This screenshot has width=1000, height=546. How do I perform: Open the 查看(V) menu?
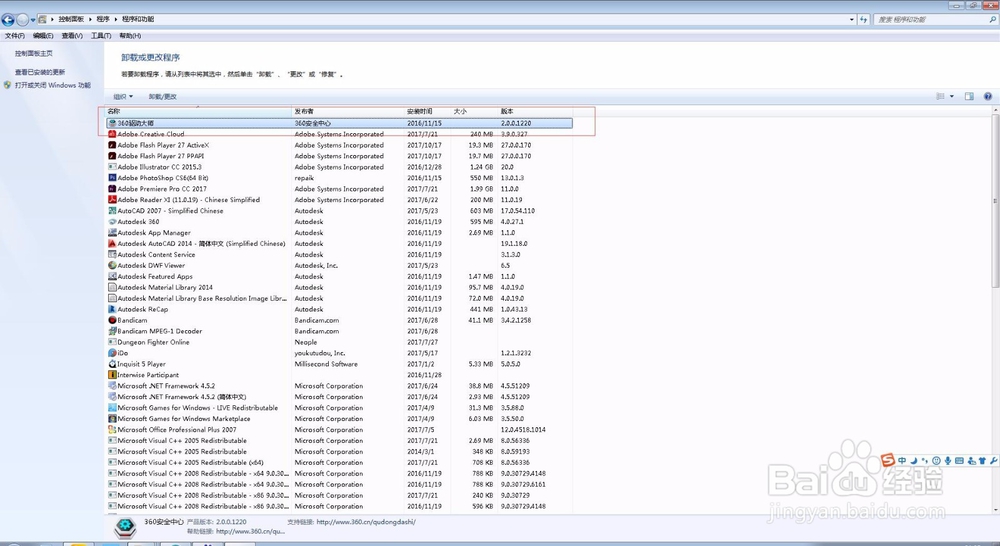(x=72, y=36)
